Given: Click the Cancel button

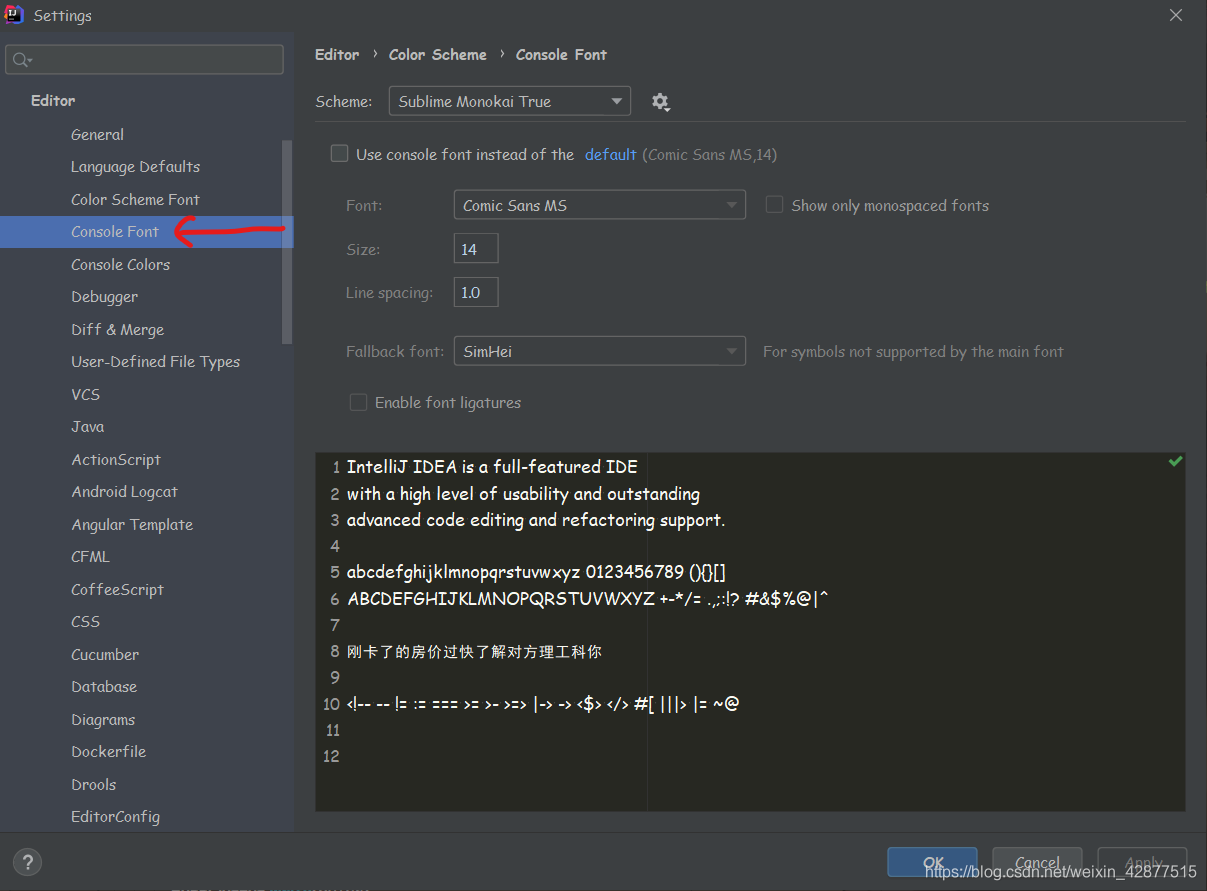Looking at the screenshot, I should 1037,862.
